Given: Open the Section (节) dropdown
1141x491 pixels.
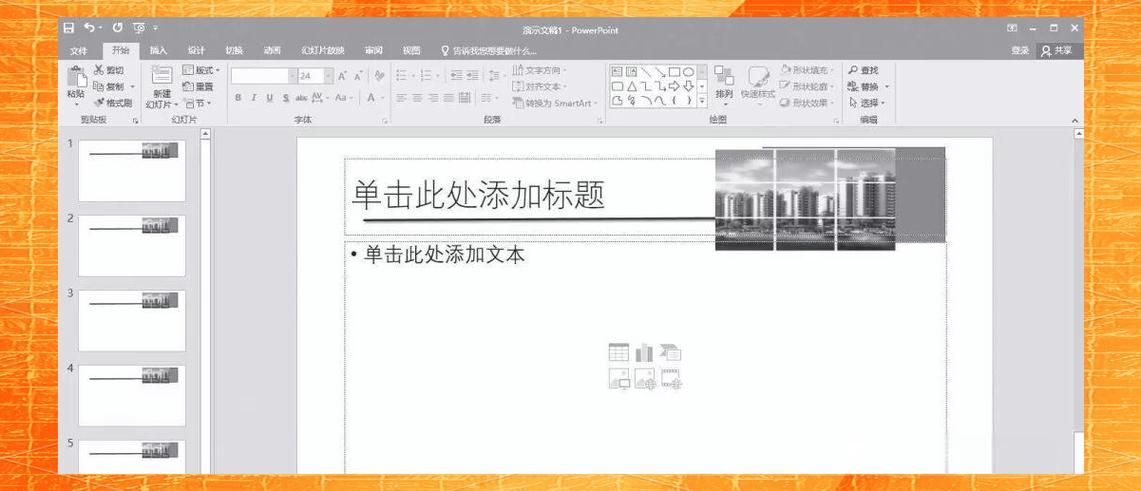Looking at the screenshot, I should click(x=197, y=103).
